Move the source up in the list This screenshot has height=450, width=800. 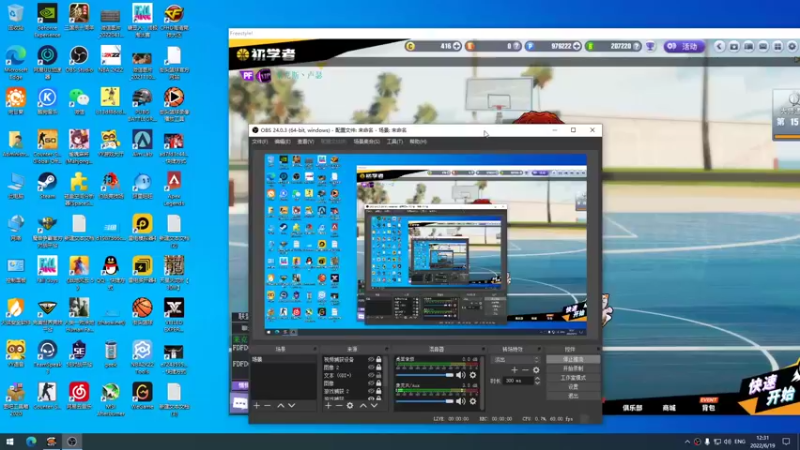tap(363, 406)
